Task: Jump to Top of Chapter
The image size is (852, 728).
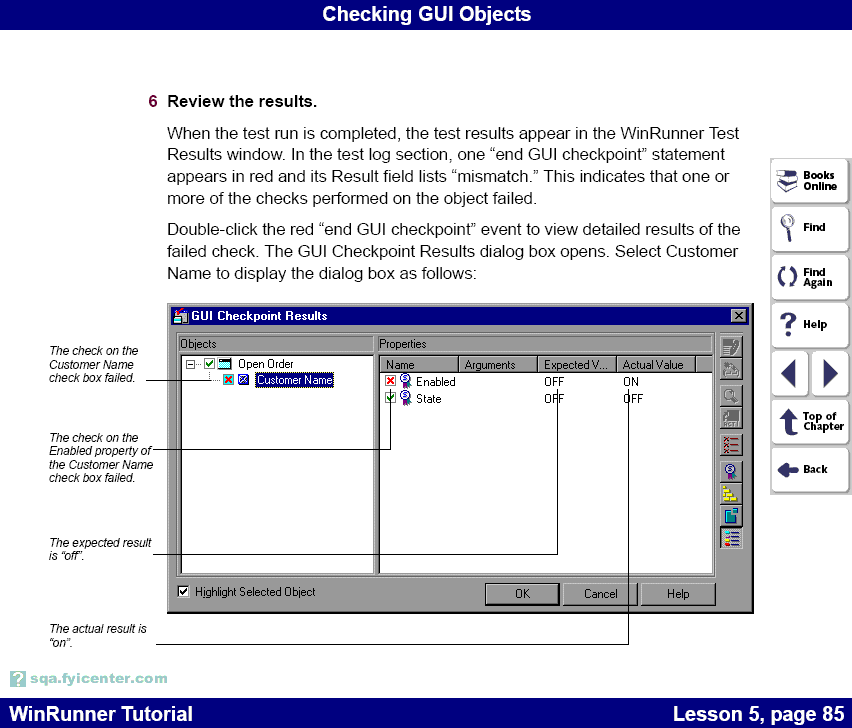Action: pyautogui.click(x=809, y=421)
